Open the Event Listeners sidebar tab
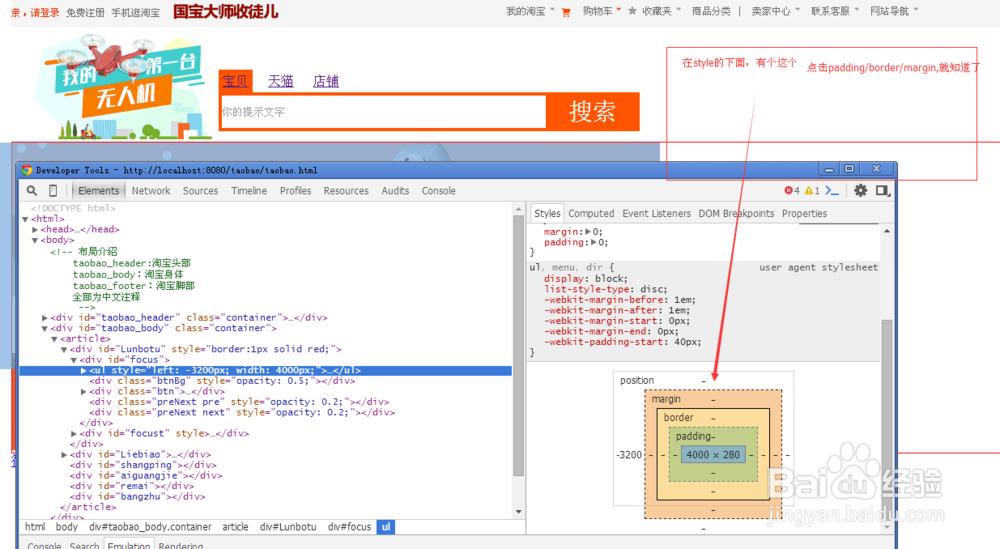 (x=656, y=214)
